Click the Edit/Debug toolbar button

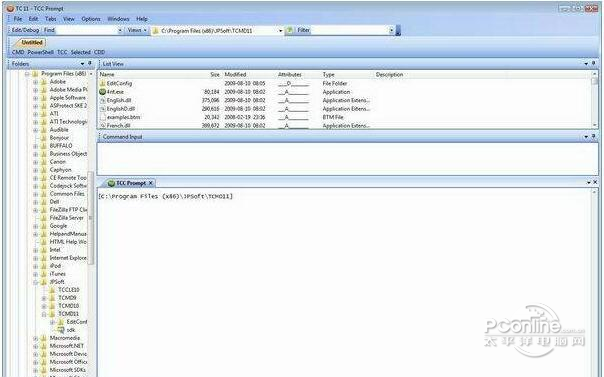(x=25, y=30)
